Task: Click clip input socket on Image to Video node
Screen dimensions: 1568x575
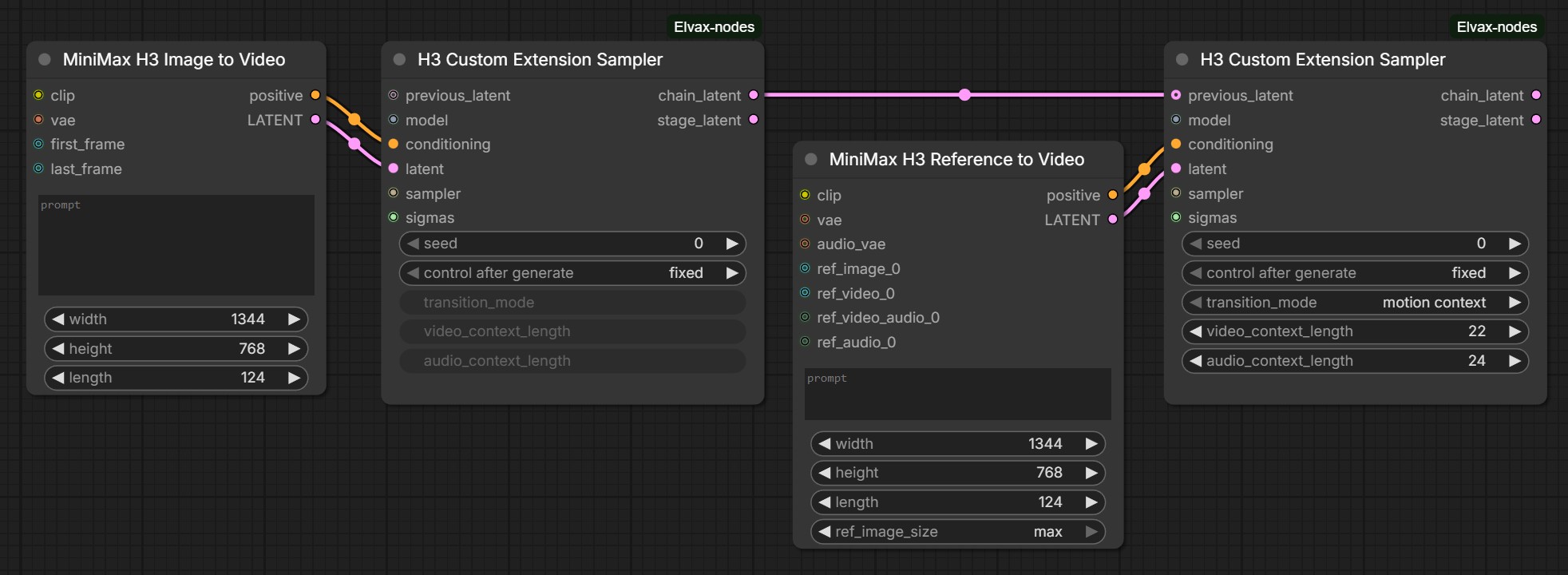Action: point(38,95)
